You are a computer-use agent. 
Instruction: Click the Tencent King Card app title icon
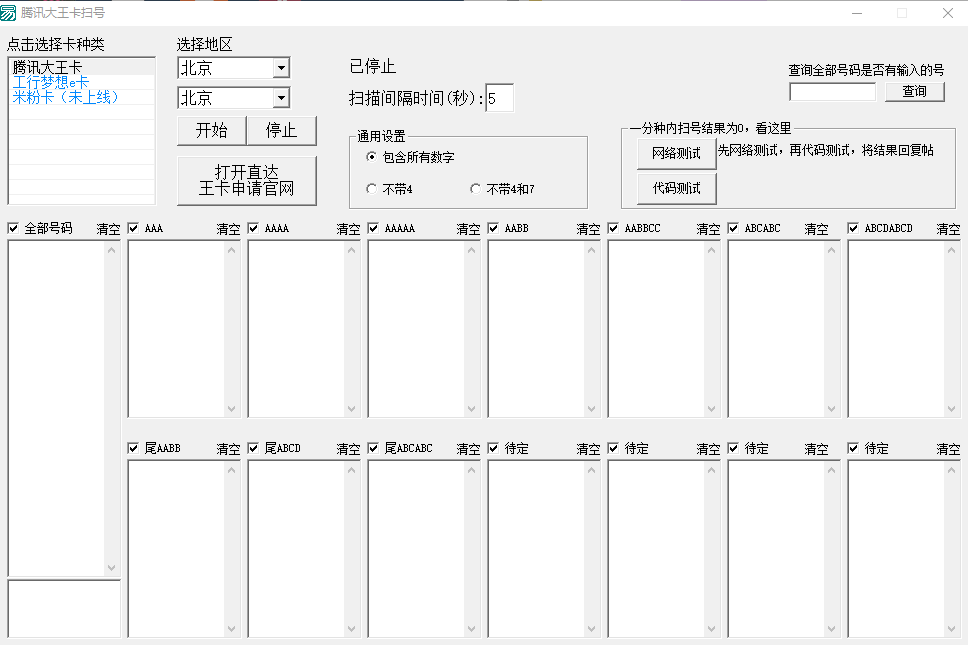[8, 12]
